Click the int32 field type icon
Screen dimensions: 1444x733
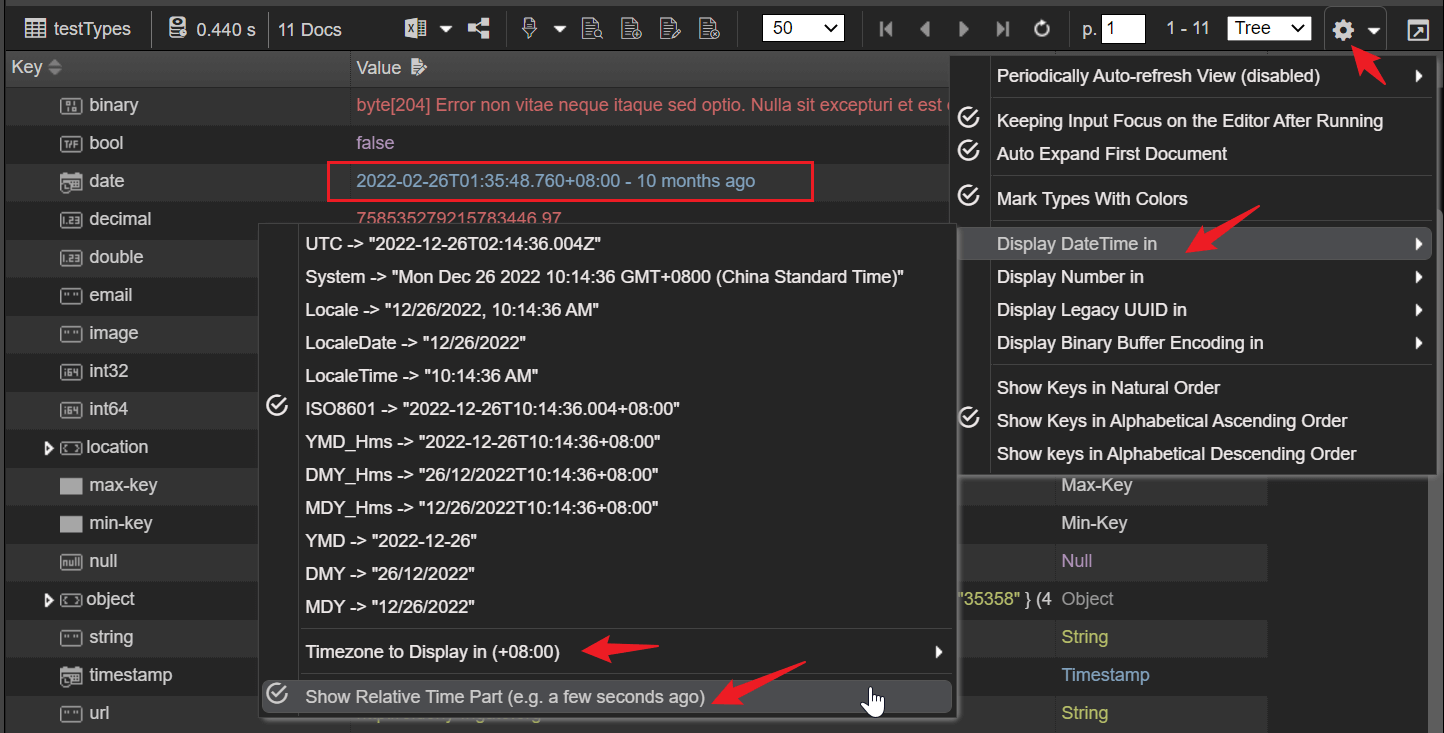point(71,371)
